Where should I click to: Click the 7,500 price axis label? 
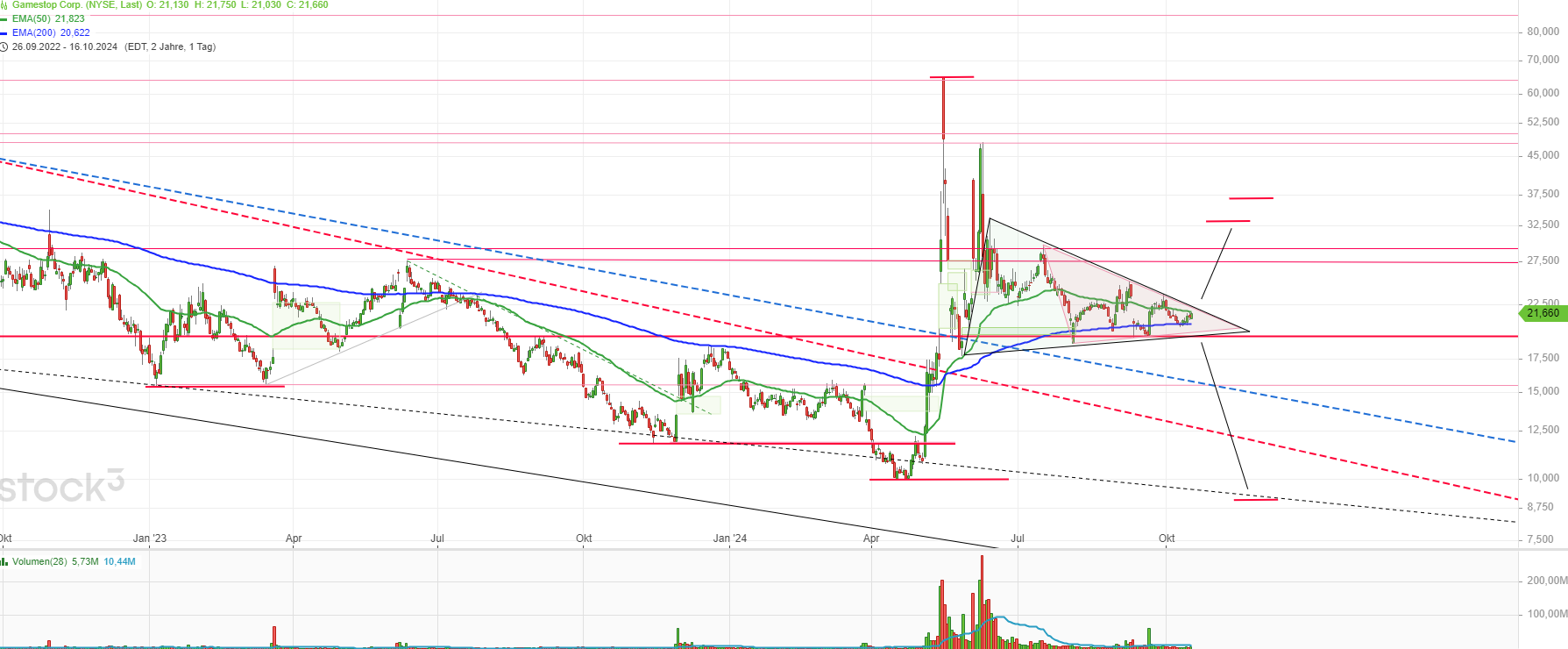[x=1541, y=539]
